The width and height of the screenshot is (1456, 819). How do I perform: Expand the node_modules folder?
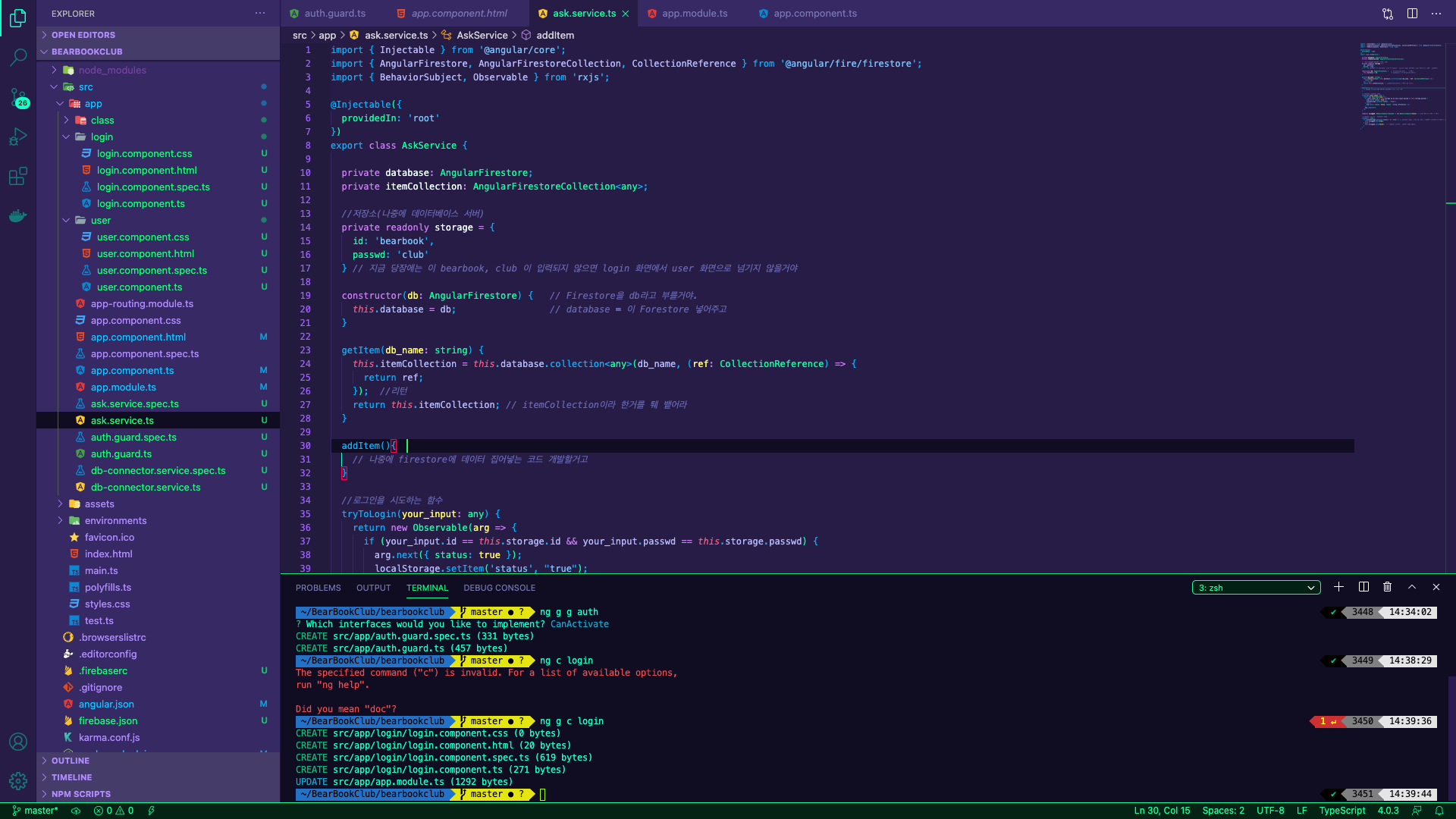pyautogui.click(x=111, y=70)
